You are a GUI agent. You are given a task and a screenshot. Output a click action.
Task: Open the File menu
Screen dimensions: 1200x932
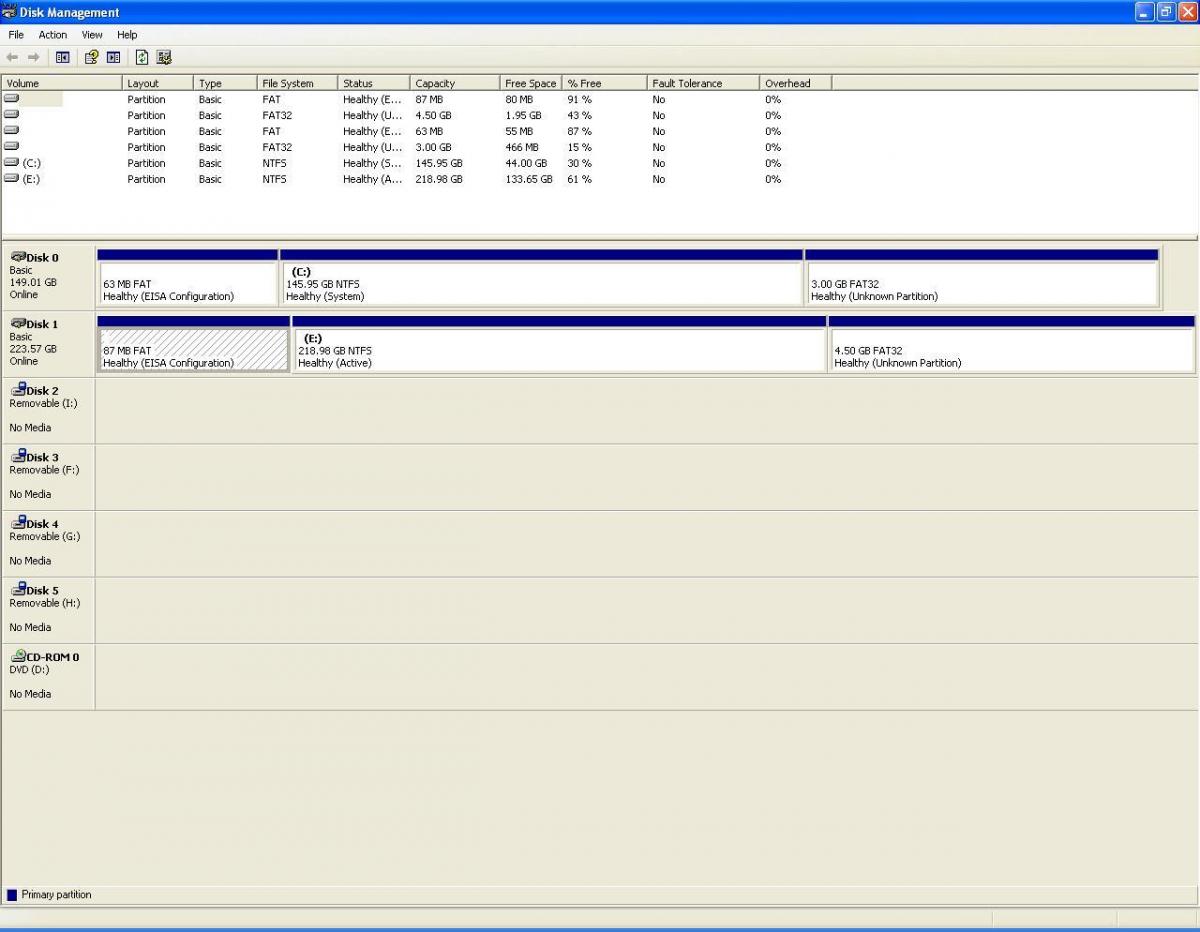16,35
